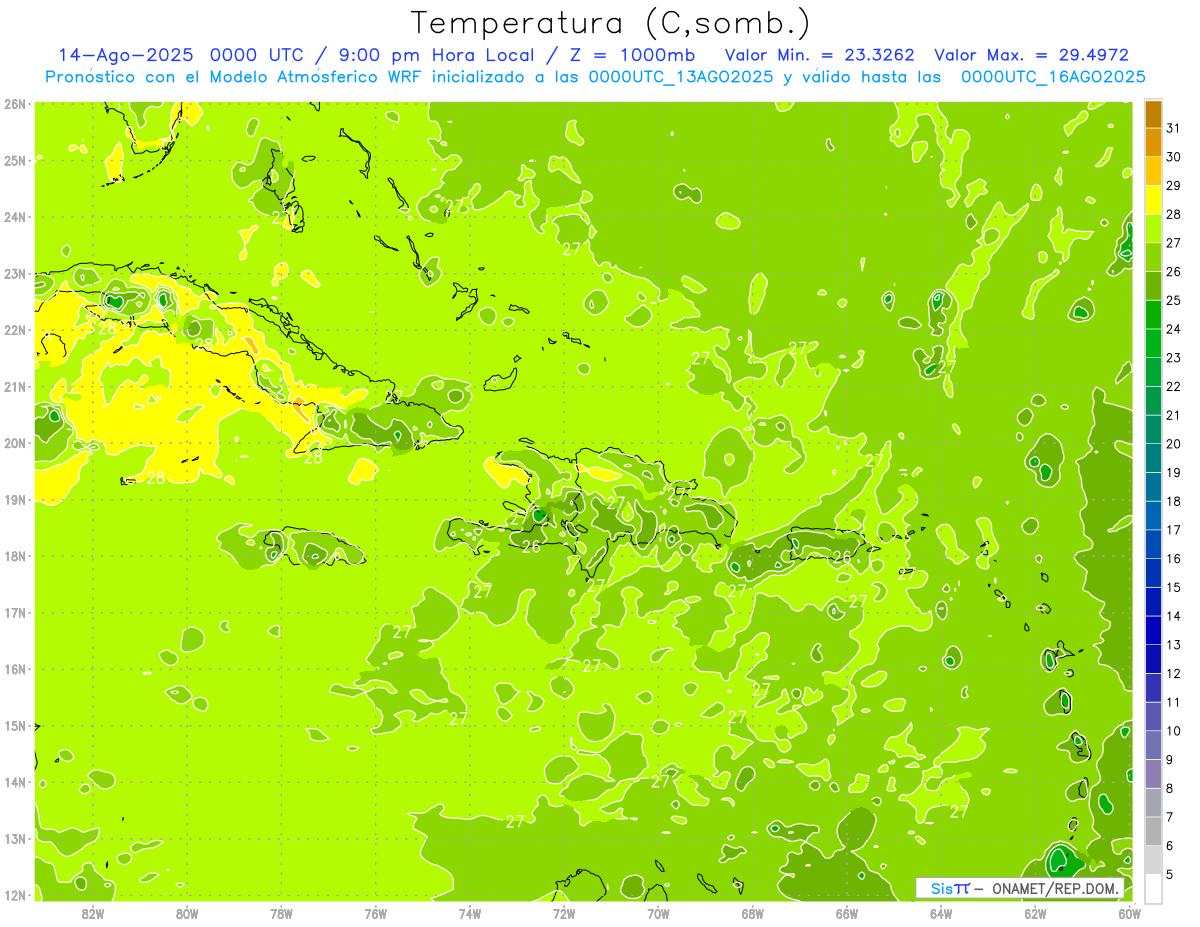This screenshot has width=1200, height=927.
Task: Click the green colorbar segment between 23 and 24
Action: tap(1153, 343)
